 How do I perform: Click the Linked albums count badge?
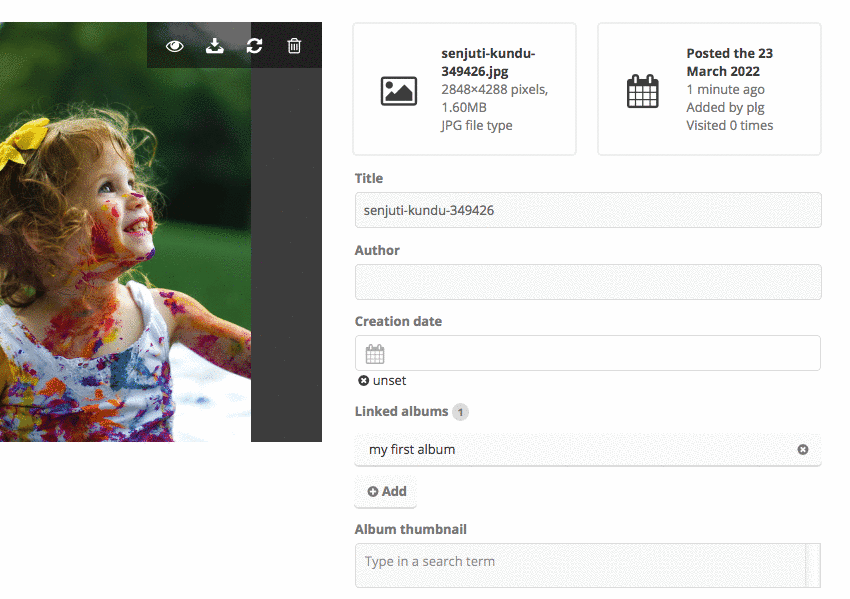(460, 412)
